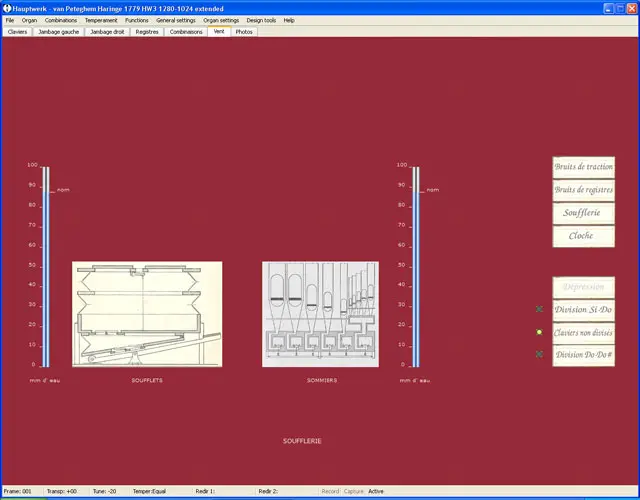Screen dimensions: 640x500
Task: Expand the General settings menu
Action: coord(176,20)
